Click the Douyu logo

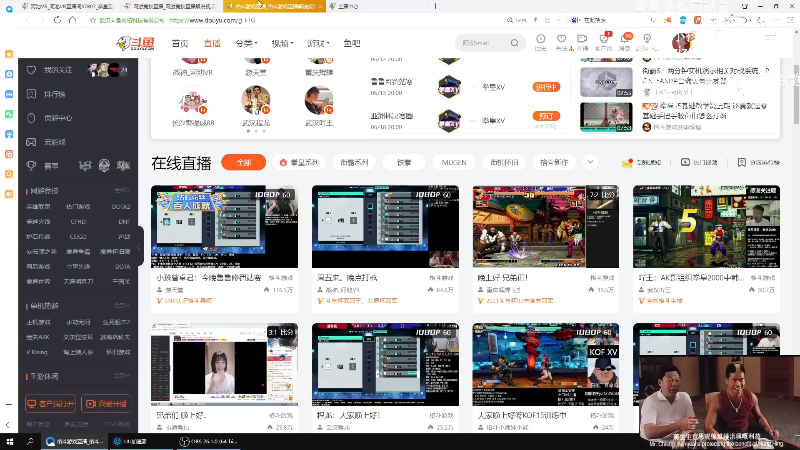(x=135, y=43)
